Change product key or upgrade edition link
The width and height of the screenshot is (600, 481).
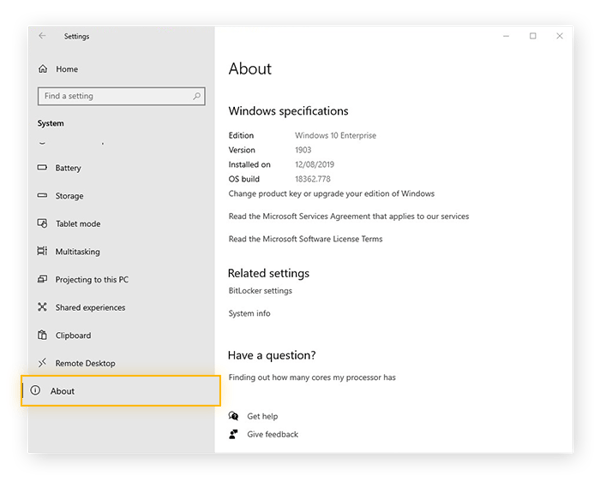(x=331, y=194)
